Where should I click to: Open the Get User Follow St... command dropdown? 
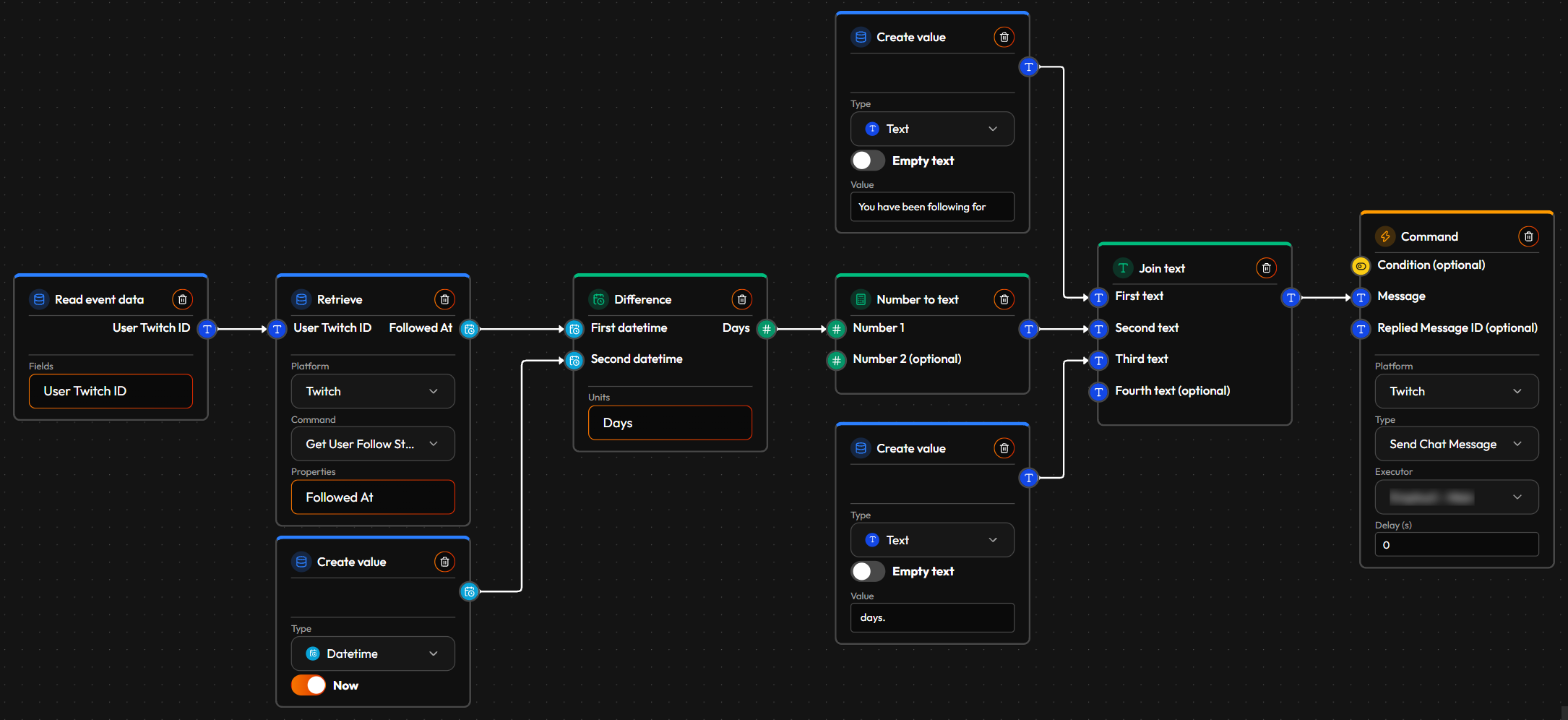coord(372,443)
